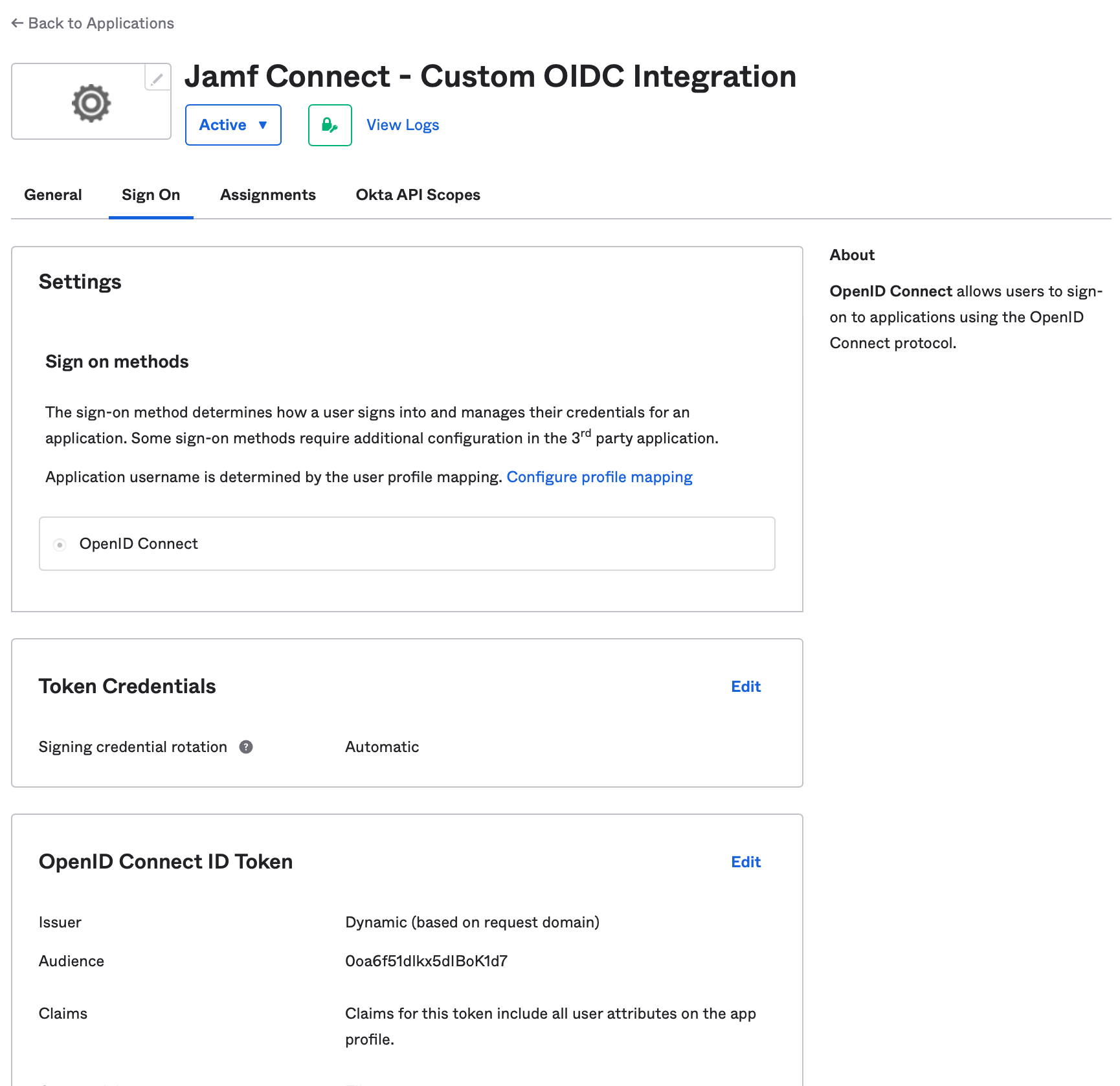Switch to the Assignments tab
This screenshot has height=1086, width=1120.
click(268, 195)
